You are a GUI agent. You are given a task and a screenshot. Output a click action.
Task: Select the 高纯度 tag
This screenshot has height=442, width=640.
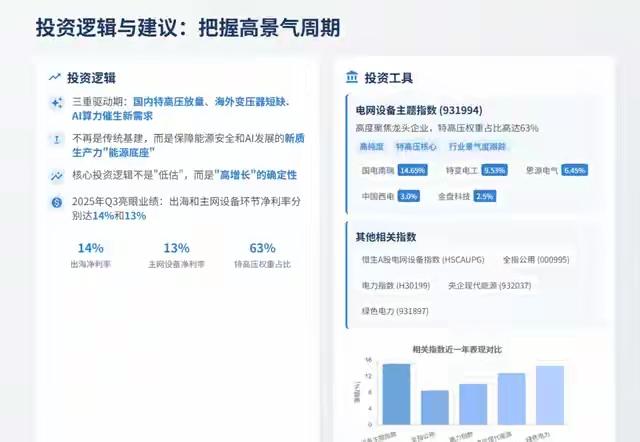click(x=371, y=147)
